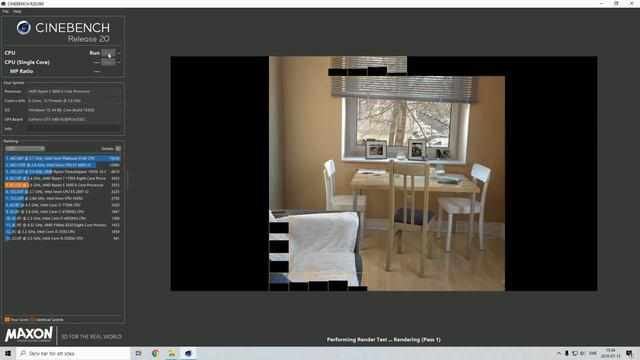The image size is (640, 360).
Task: Open File Explorer from the taskbar
Action: [x=171, y=353]
